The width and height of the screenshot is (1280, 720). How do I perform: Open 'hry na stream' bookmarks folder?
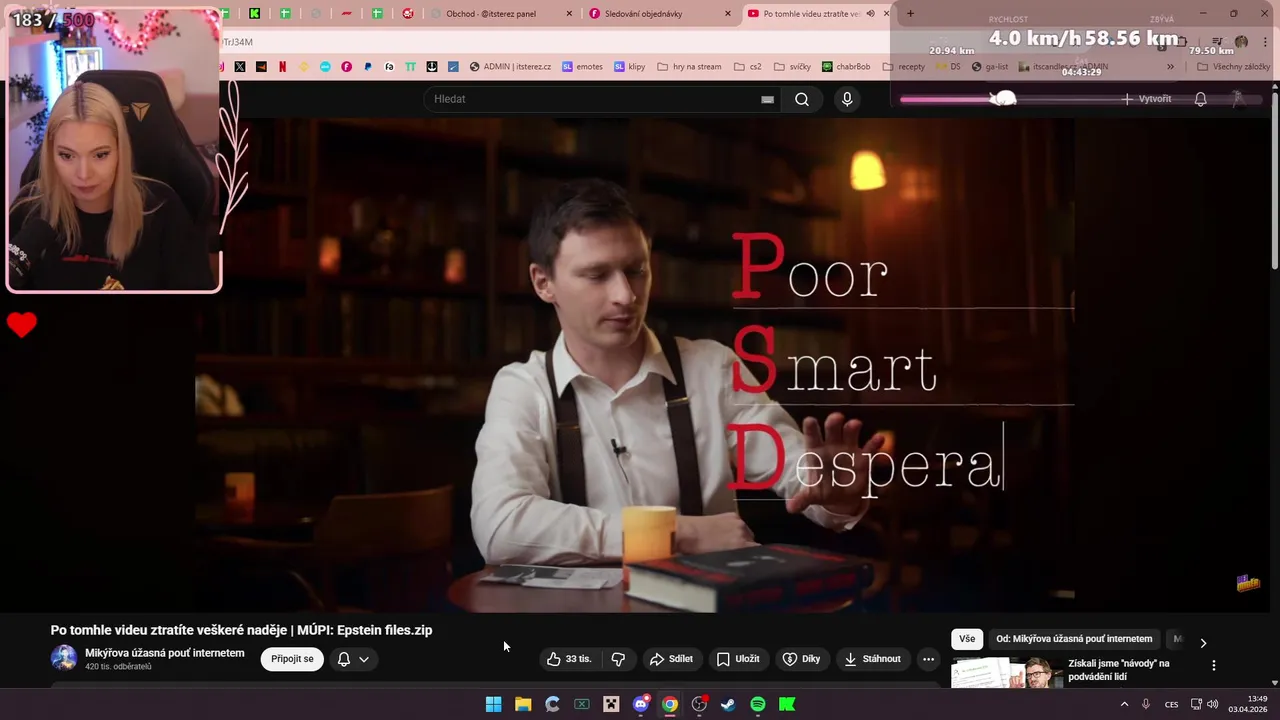pyautogui.click(x=689, y=67)
